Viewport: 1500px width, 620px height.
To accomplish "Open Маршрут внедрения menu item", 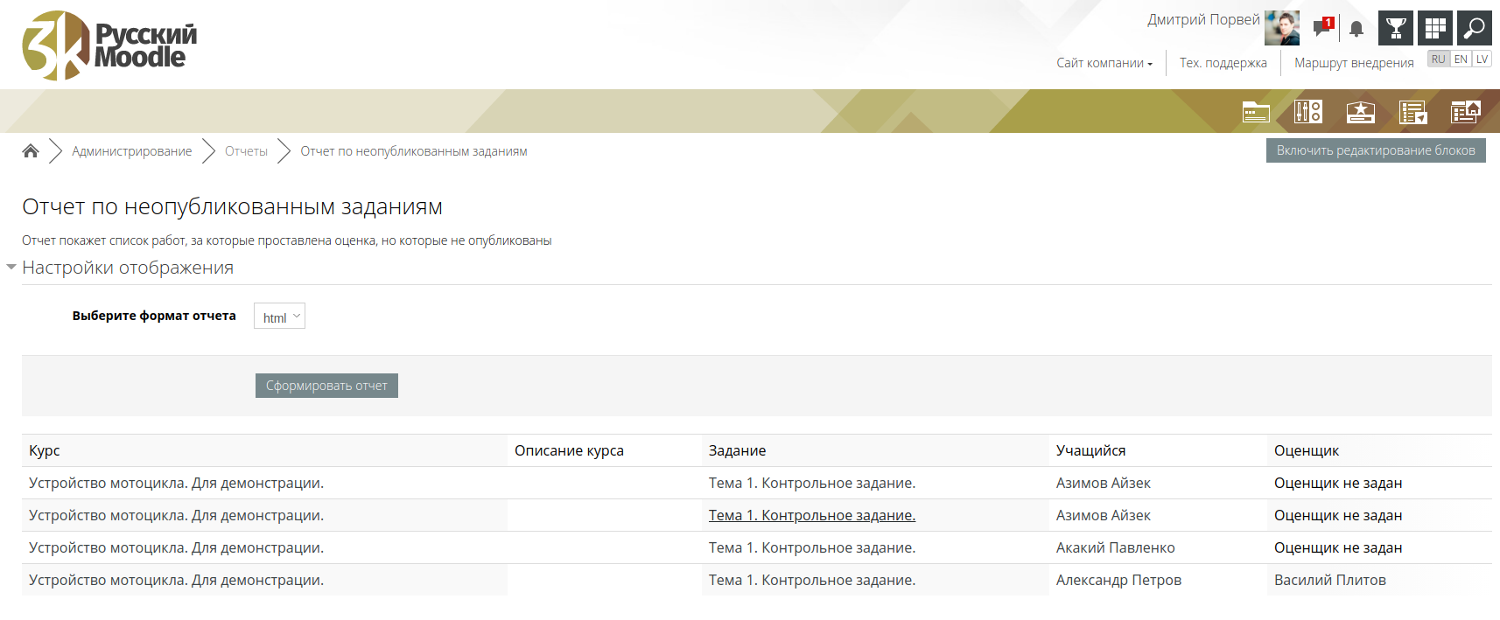I will pyautogui.click(x=1353, y=63).
